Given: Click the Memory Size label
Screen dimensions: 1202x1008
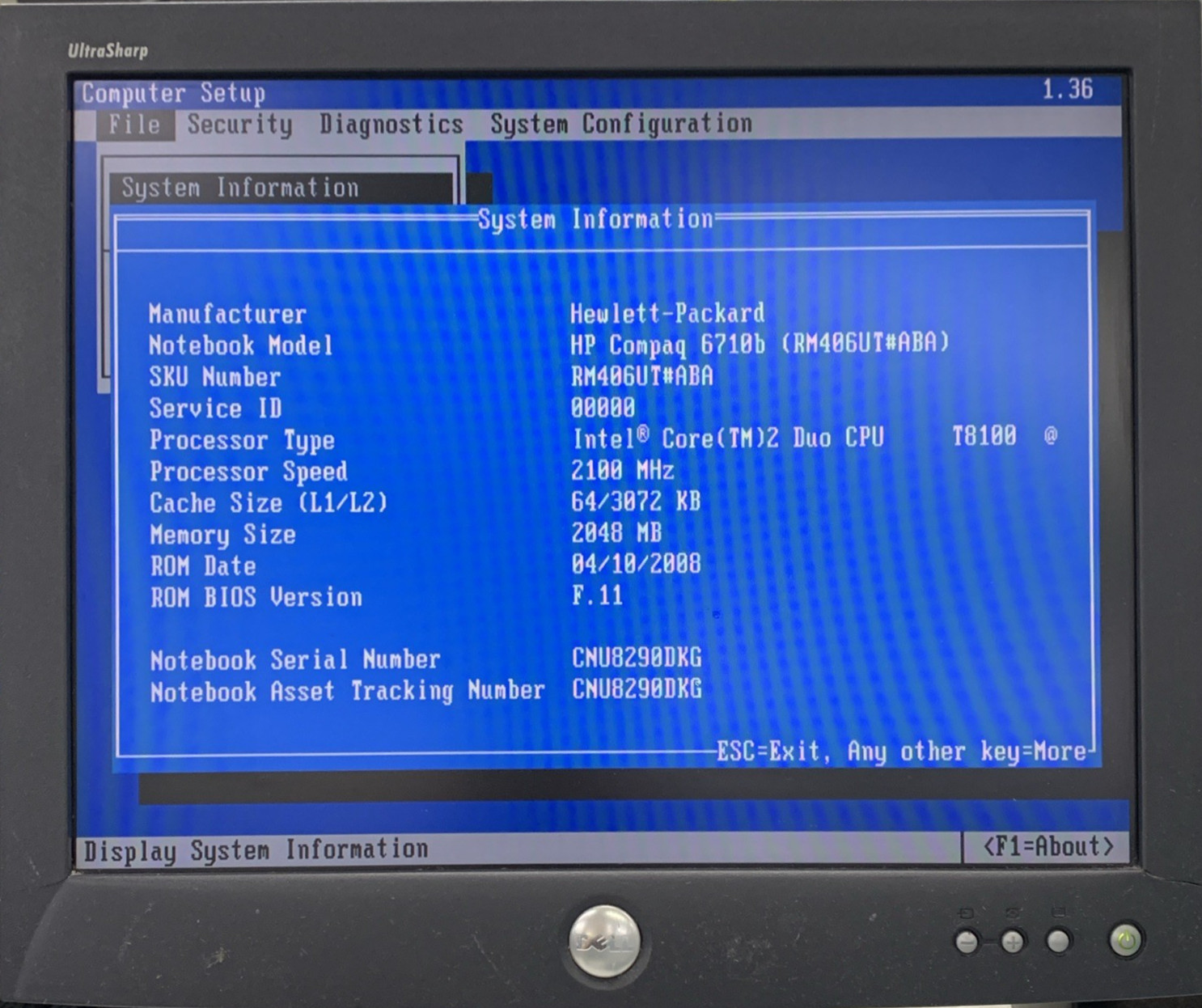Looking at the screenshot, I should (222, 535).
